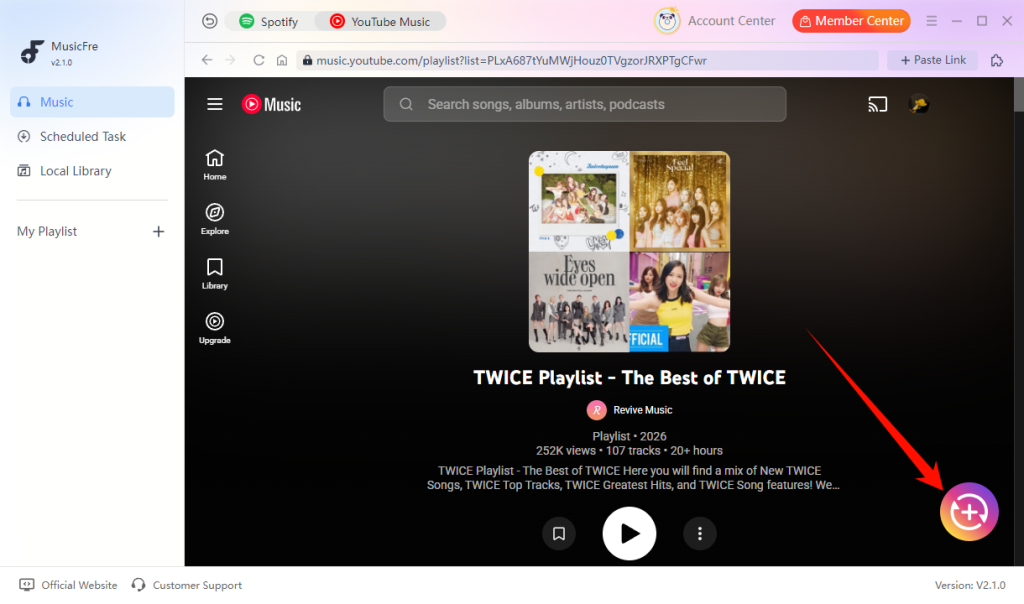Save playlist to library bookmark button
This screenshot has height=604, width=1024.
(x=558, y=534)
